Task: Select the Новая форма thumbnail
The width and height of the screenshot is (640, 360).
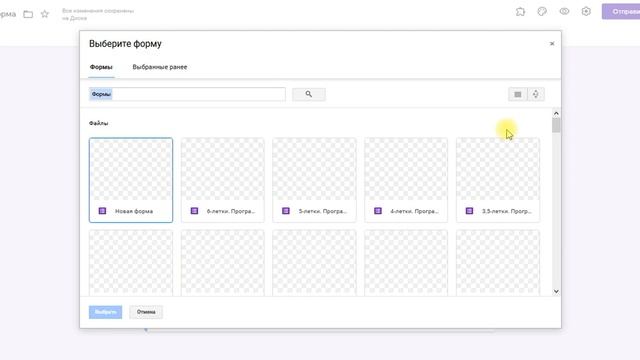Action: (131, 180)
